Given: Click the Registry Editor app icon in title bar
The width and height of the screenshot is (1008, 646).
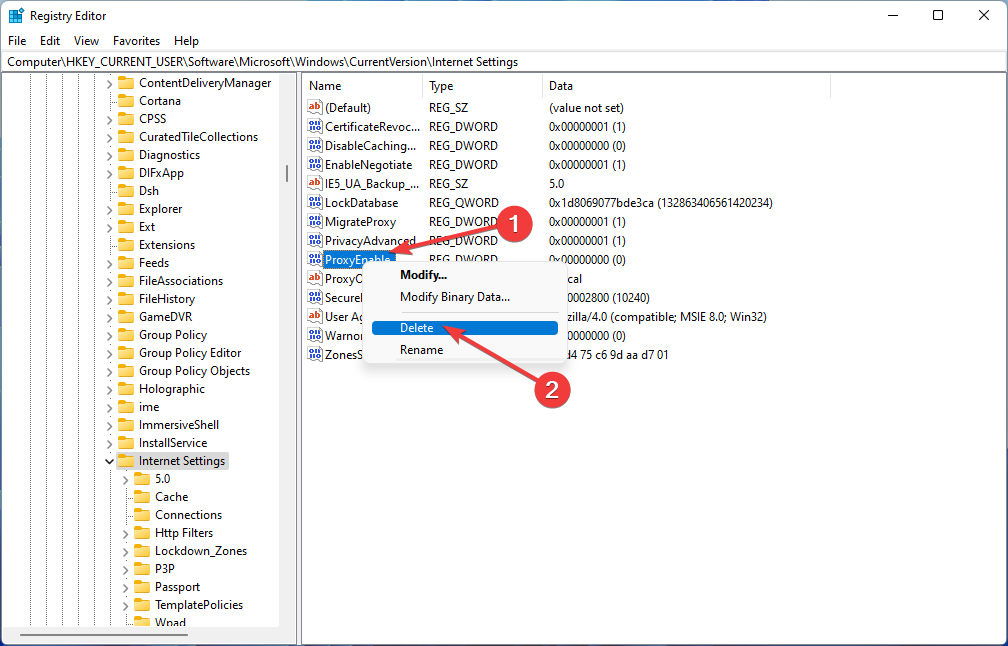Looking at the screenshot, I should point(16,15).
